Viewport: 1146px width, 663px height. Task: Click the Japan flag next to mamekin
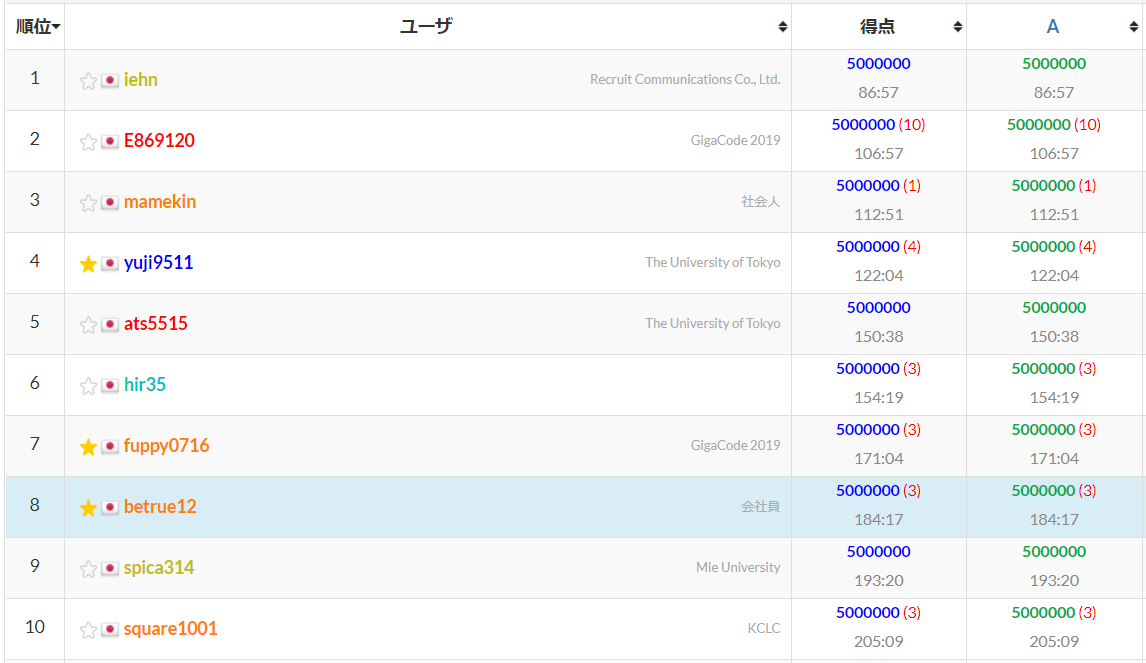coord(110,202)
